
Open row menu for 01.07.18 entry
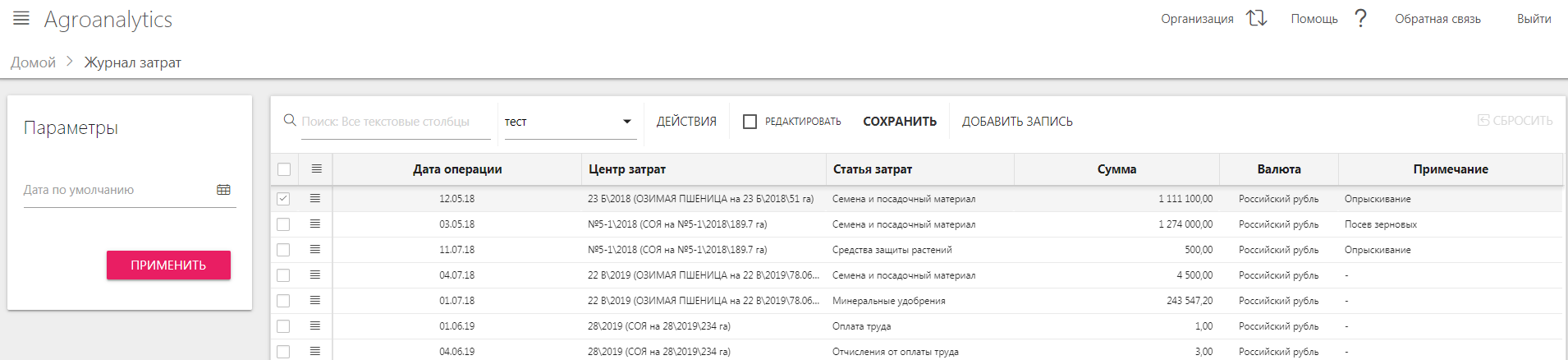315,300
